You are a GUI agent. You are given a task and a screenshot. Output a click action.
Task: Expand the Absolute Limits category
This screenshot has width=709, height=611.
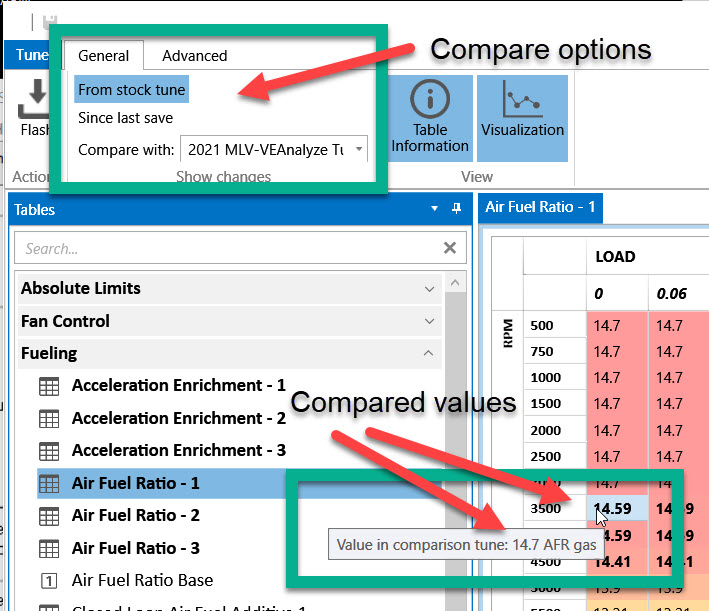[429, 288]
